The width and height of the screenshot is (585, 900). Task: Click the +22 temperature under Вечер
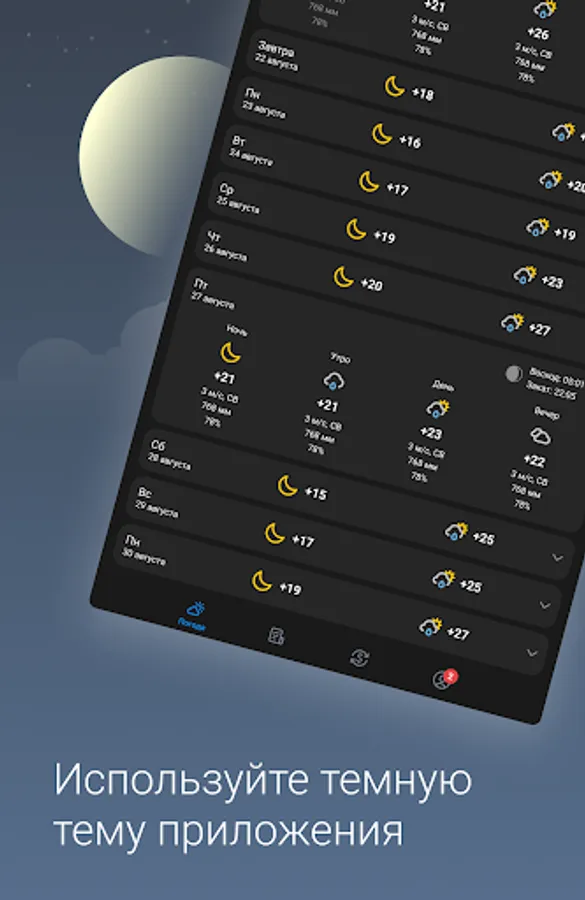[x=534, y=461]
